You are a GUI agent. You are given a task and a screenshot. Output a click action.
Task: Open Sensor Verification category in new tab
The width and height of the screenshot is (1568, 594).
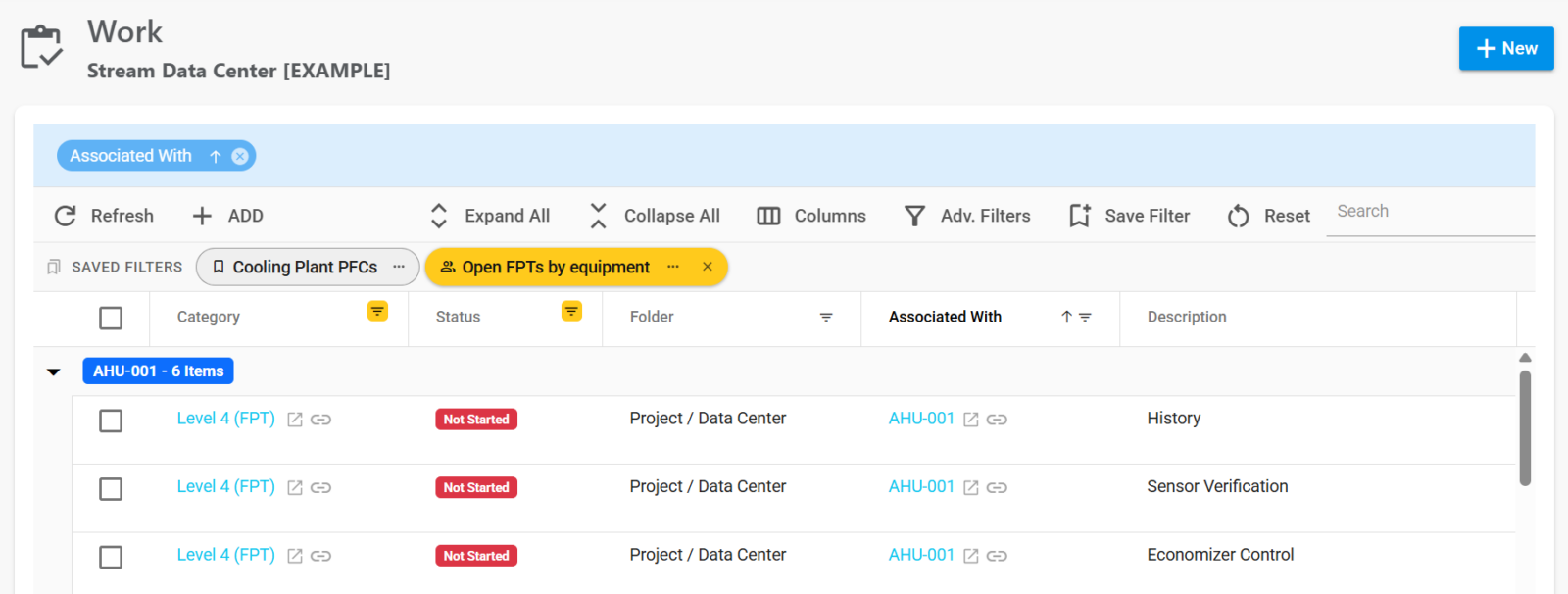(295, 488)
